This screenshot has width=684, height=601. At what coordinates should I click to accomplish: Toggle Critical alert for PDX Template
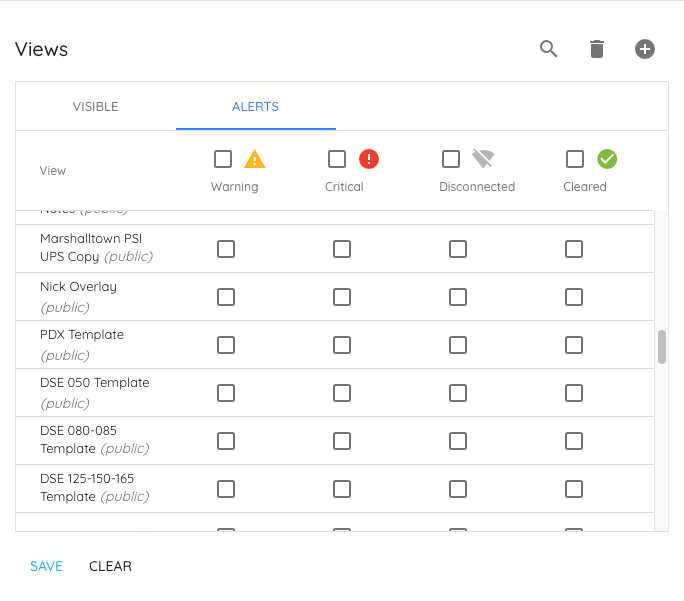click(x=342, y=345)
